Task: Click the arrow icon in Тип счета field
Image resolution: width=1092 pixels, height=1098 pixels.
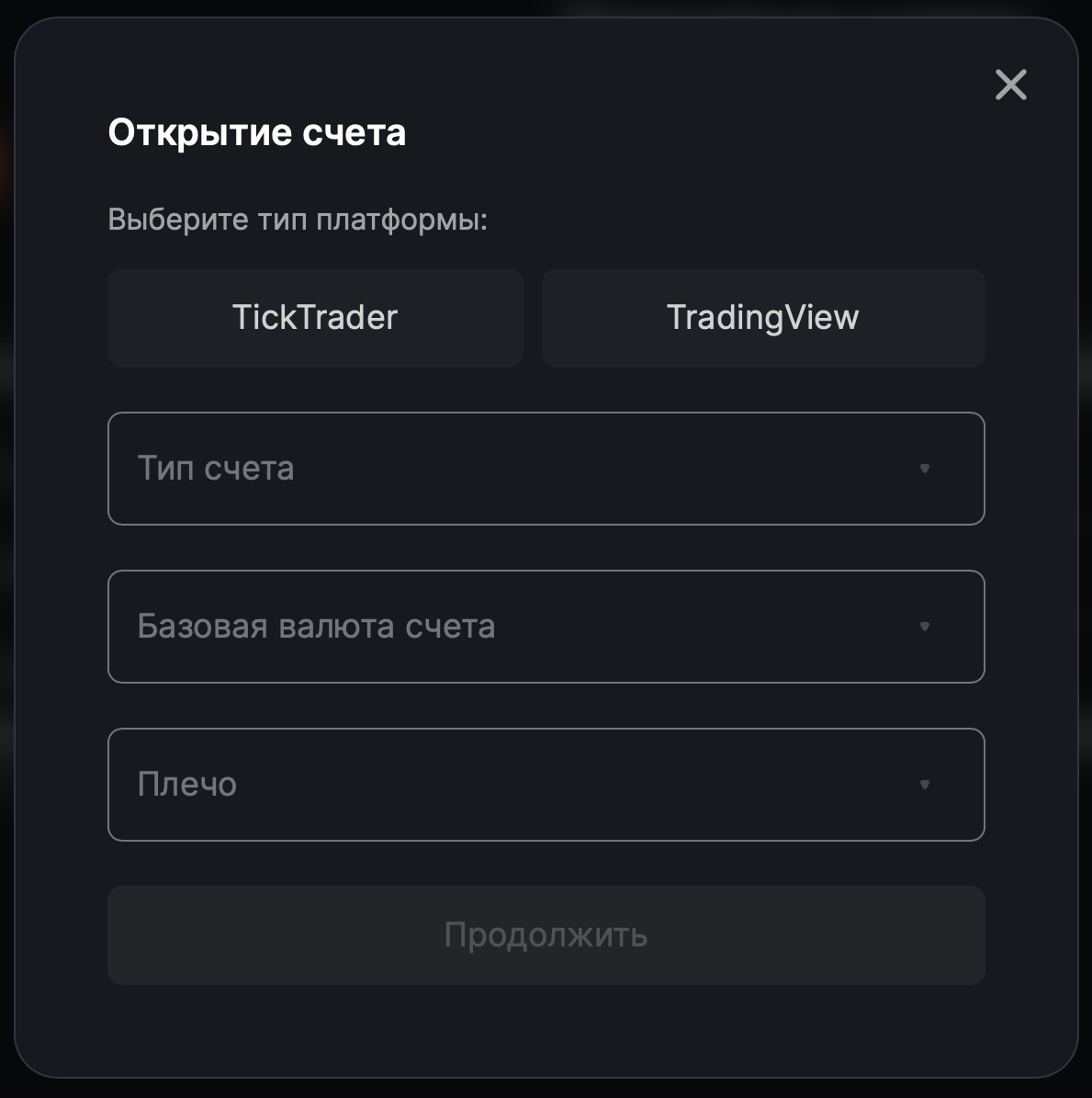Action: coord(925,469)
